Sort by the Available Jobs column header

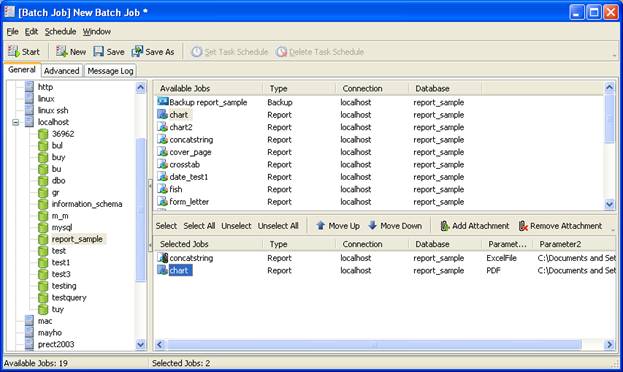coord(208,88)
